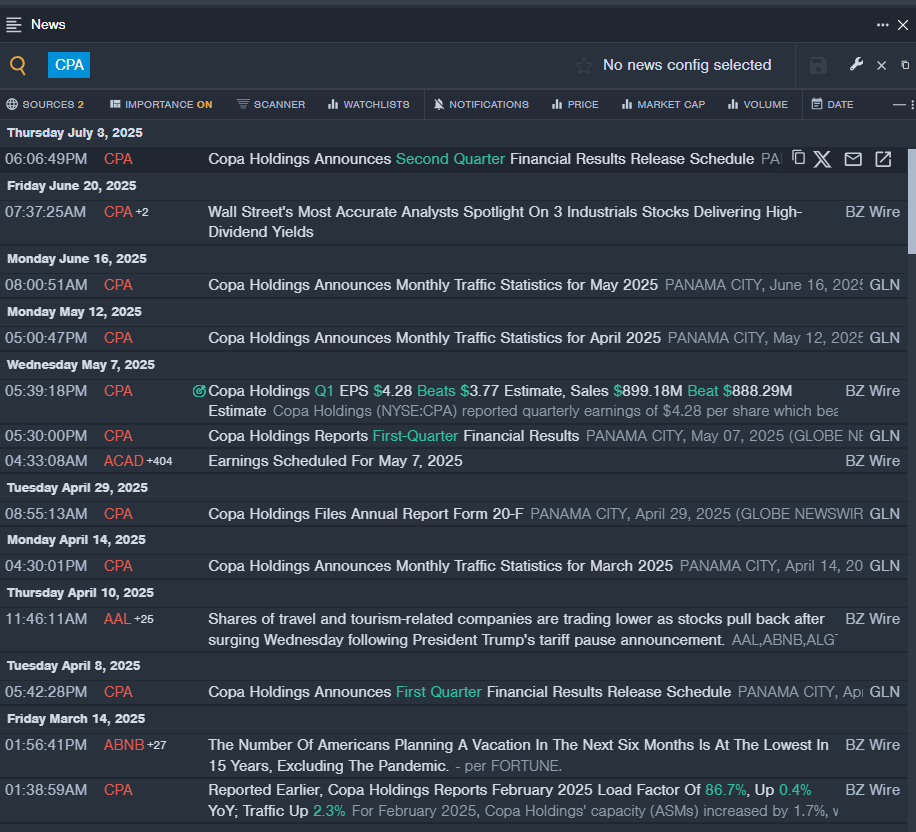Image resolution: width=916 pixels, height=832 pixels.
Task: Open the Date filter
Action: click(832, 105)
